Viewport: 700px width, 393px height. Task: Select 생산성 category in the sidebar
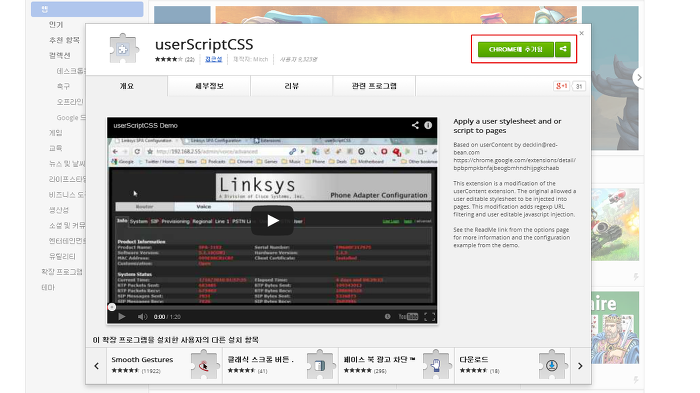pos(59,210)
